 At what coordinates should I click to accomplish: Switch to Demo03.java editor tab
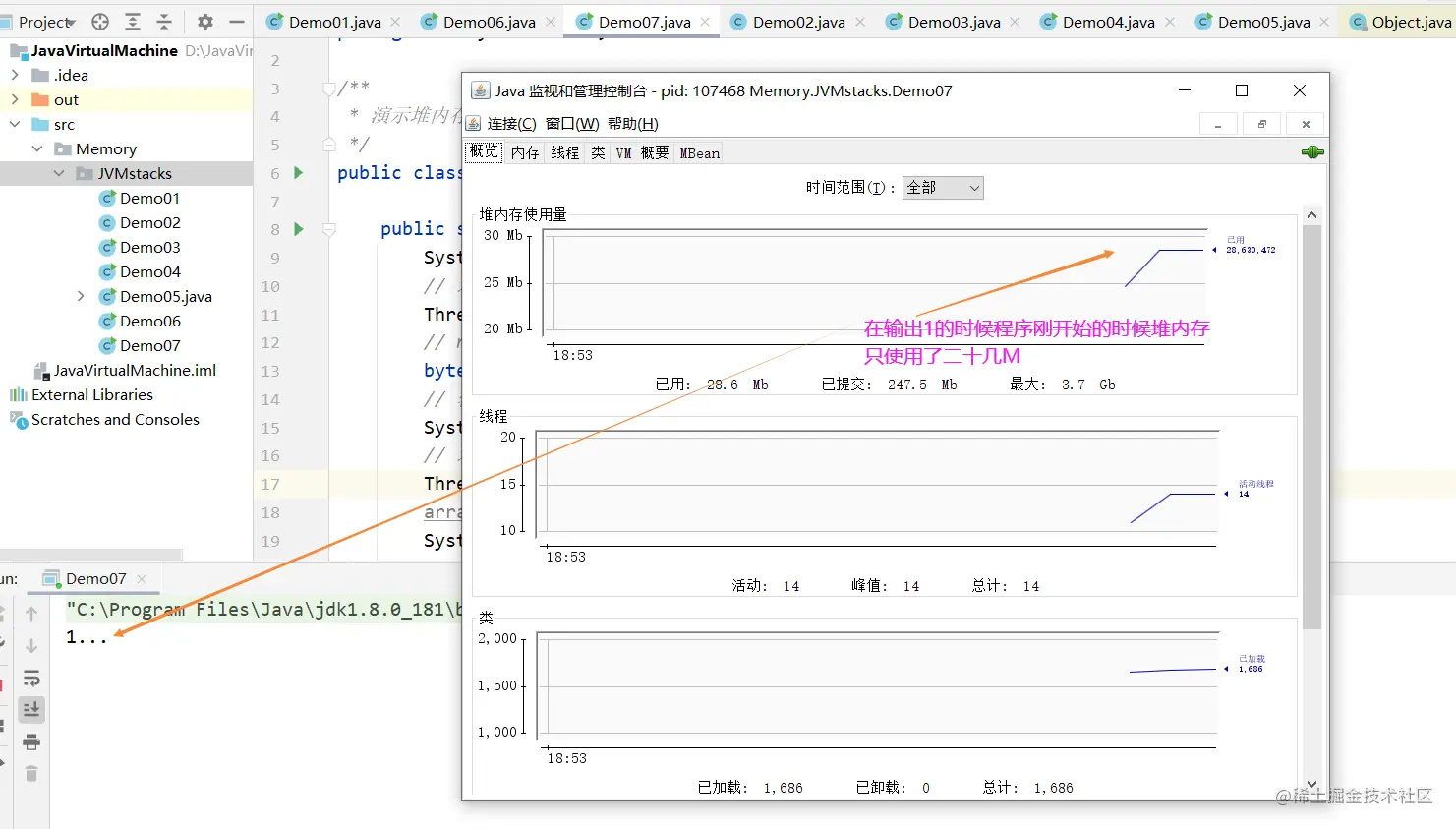coord(955,22)
